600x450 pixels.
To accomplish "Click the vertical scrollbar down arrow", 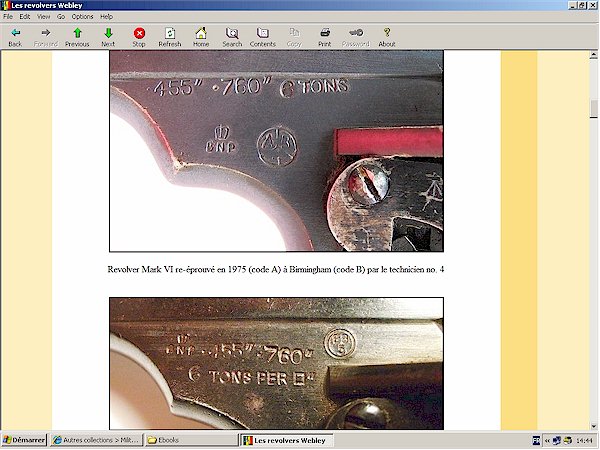I will 593,426.
